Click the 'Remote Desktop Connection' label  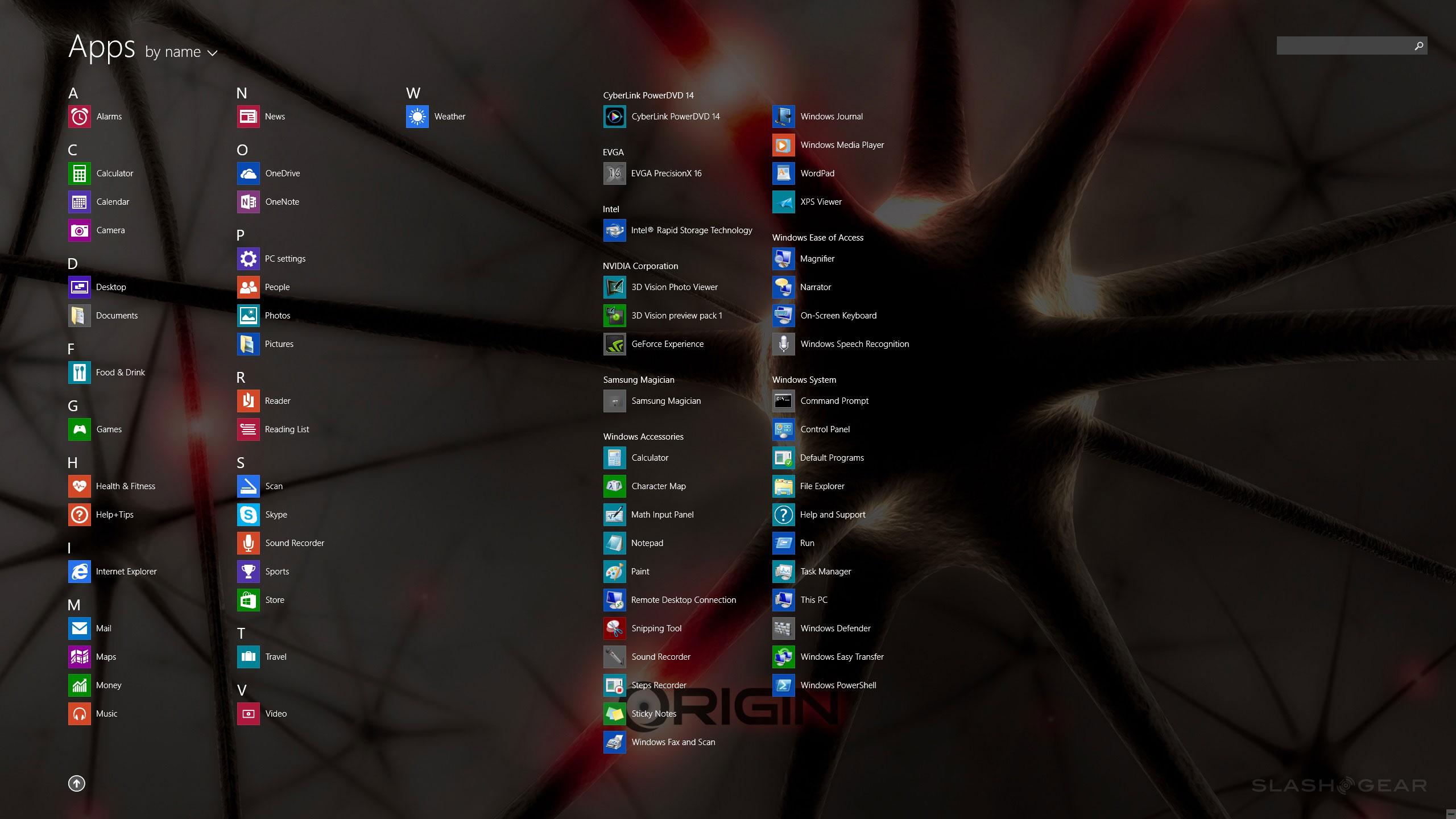[684, 600]
